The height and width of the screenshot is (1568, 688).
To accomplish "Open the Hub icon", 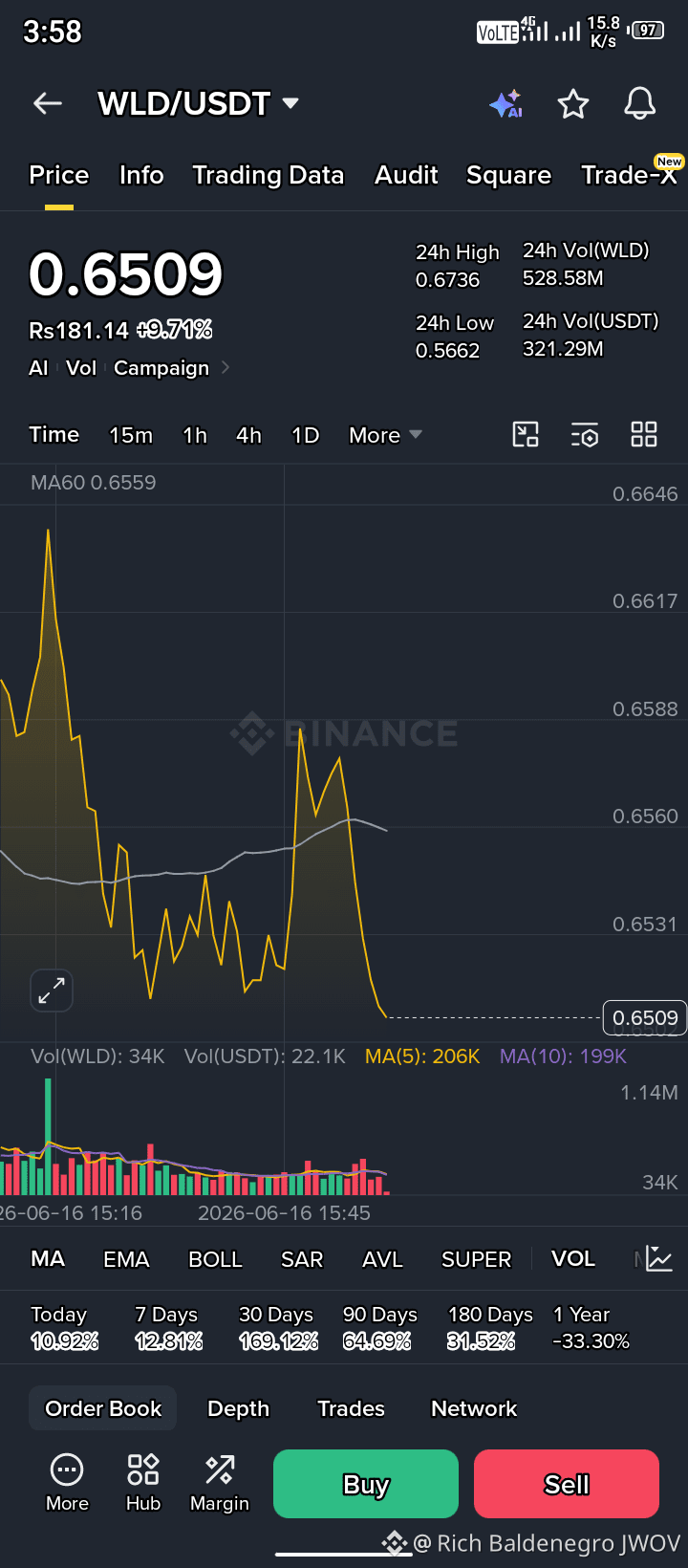I will (x=143, y=1483).
